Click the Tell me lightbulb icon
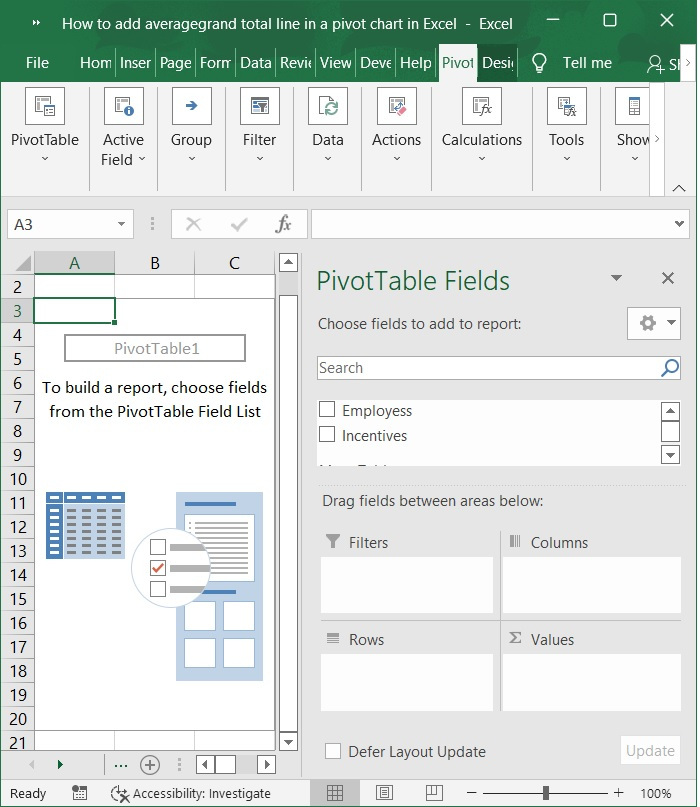Viewport: 700px width, 807px height. tap(539, 63)
